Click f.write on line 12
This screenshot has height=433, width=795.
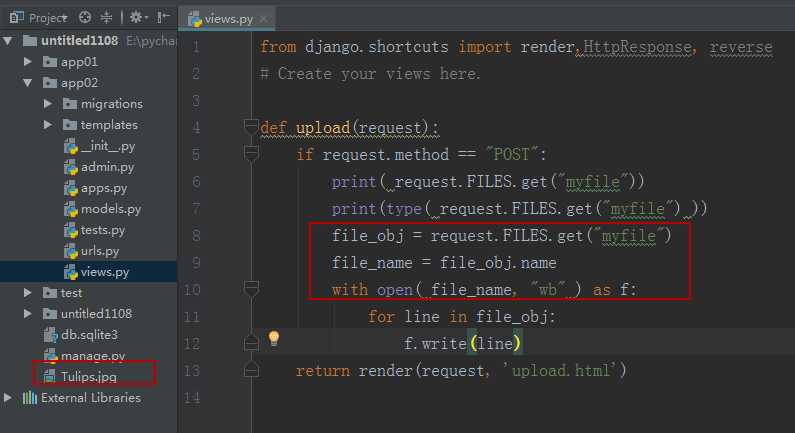click(x=435, y=344)
